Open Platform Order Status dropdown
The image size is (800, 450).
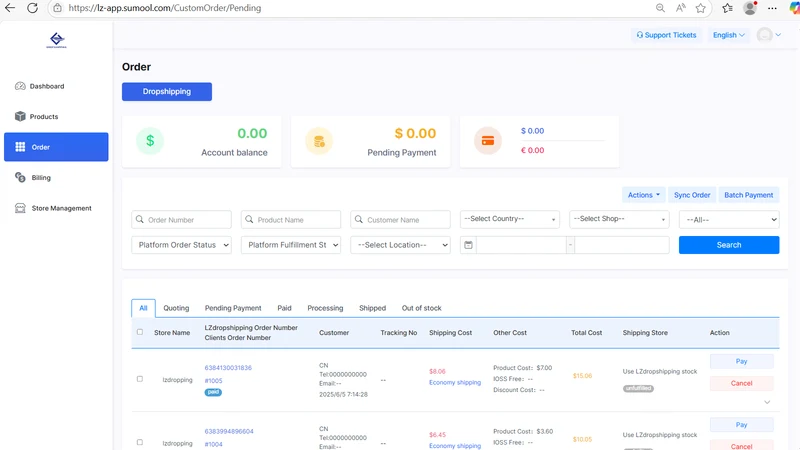(x=182, y=245)
